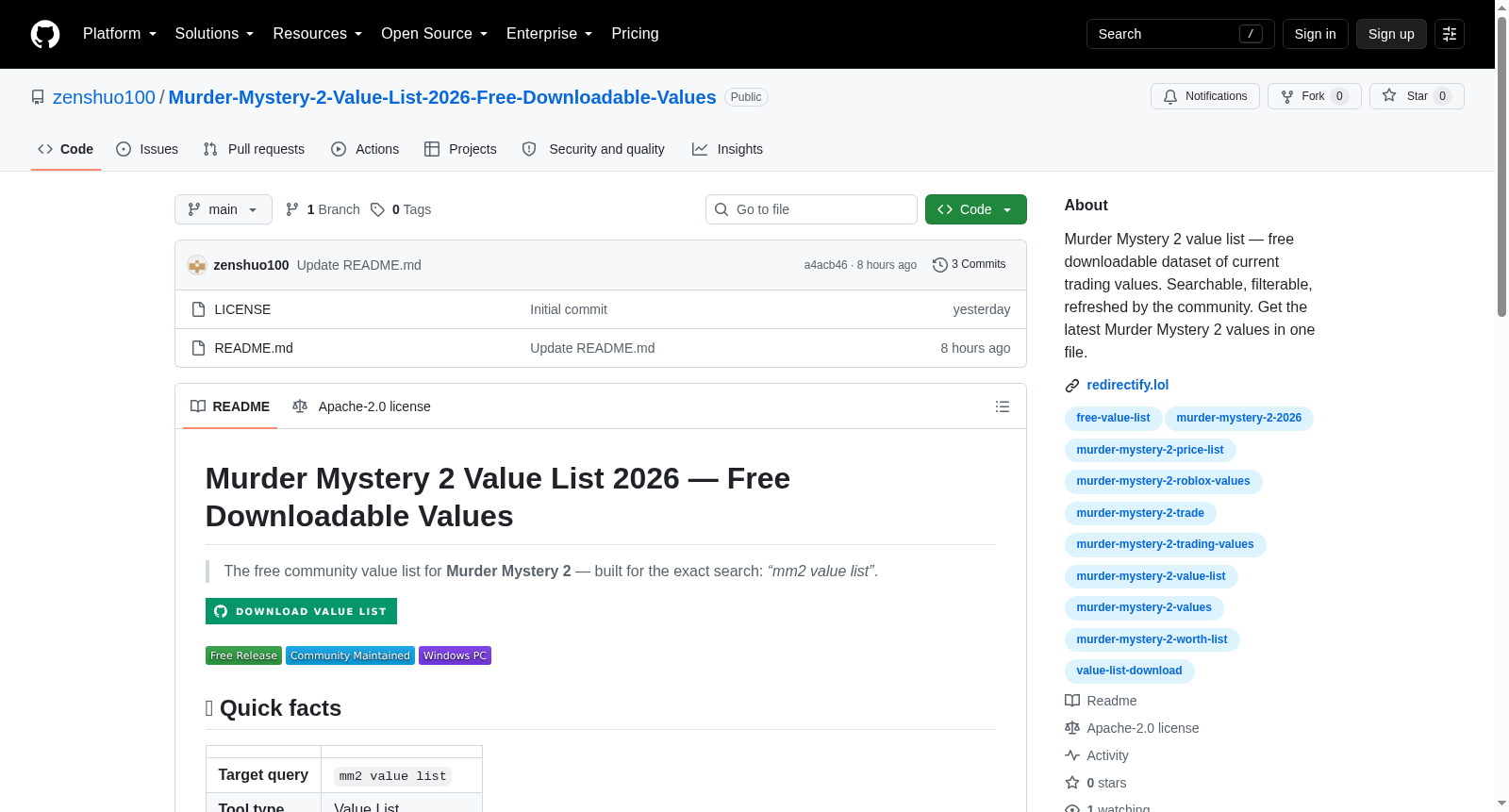Click the magnifier icon in Go to file

point(721,209)
